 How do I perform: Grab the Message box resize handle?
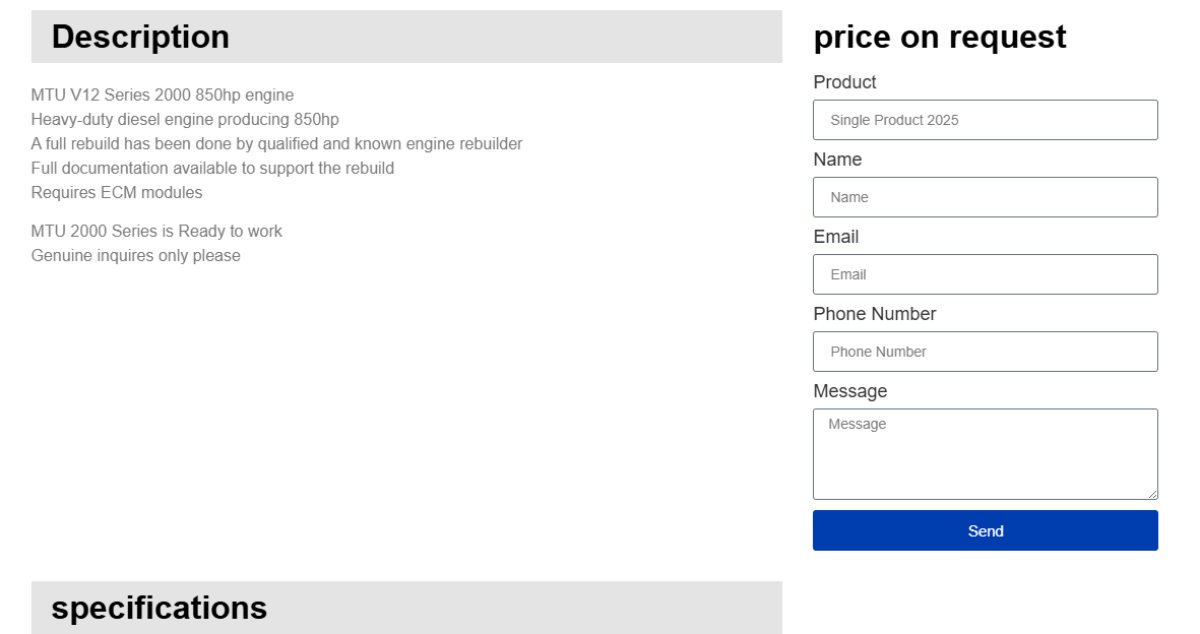(x=1152, y=493)
